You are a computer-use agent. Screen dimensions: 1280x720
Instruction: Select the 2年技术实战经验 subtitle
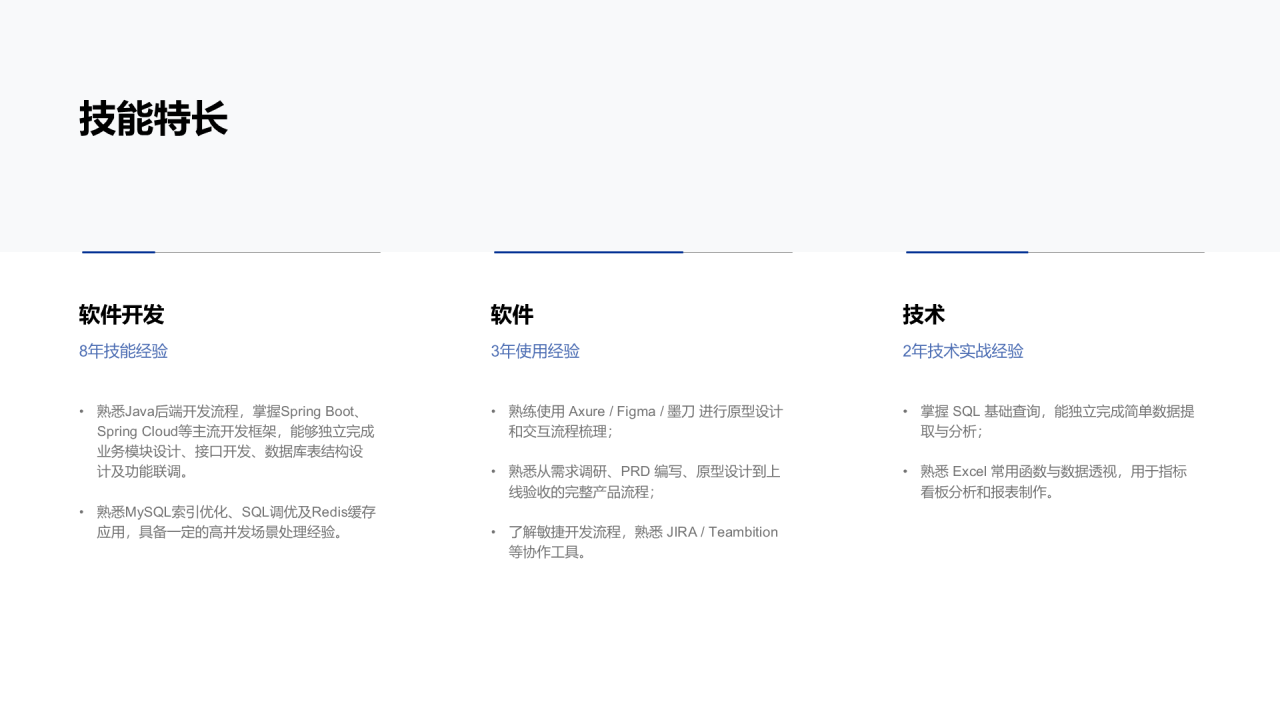pyautogui.click(x=963, y=351)
